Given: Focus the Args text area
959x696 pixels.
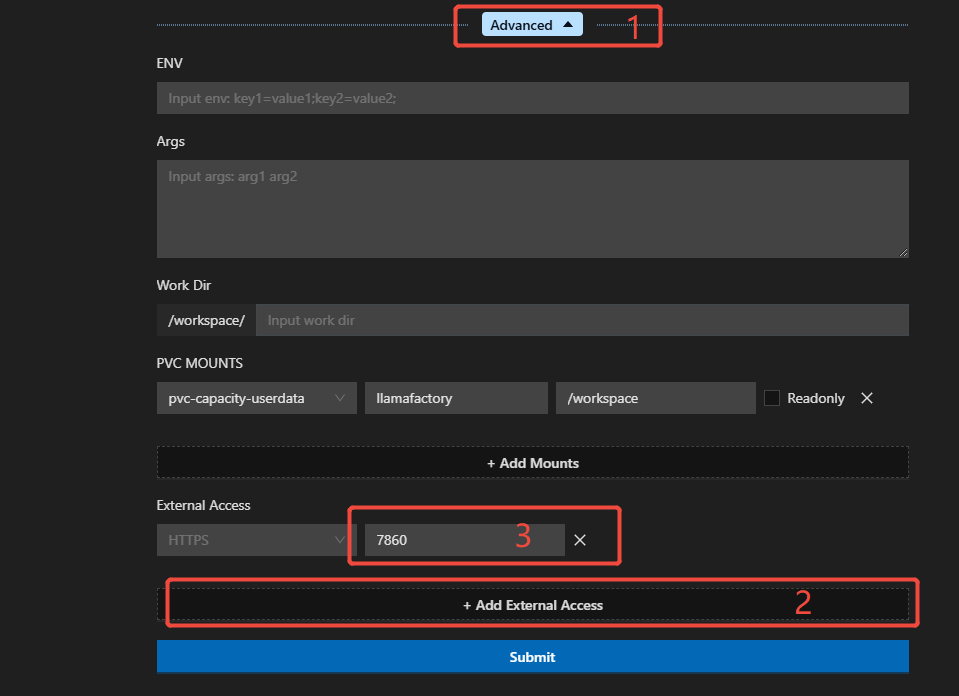Looking at the screenshot, I should tap(532, 208).
